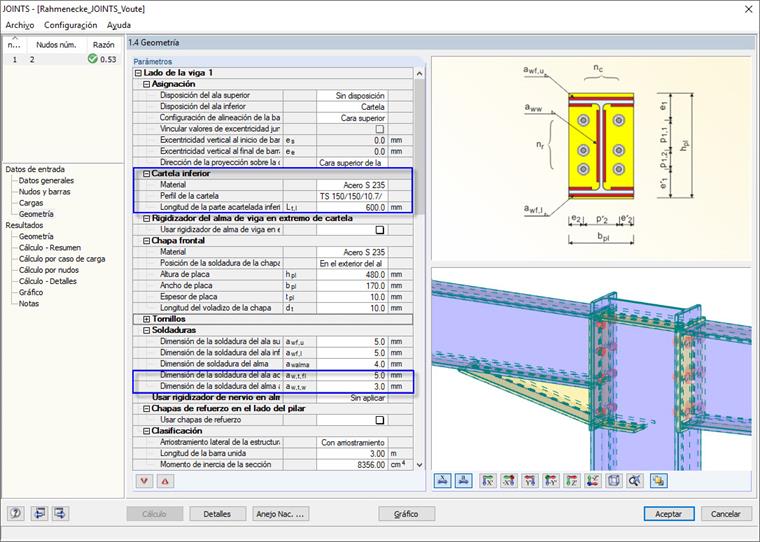Open 'Gráfico' item in results tree
The image size is (760, 542).
[x=31, y=292]
